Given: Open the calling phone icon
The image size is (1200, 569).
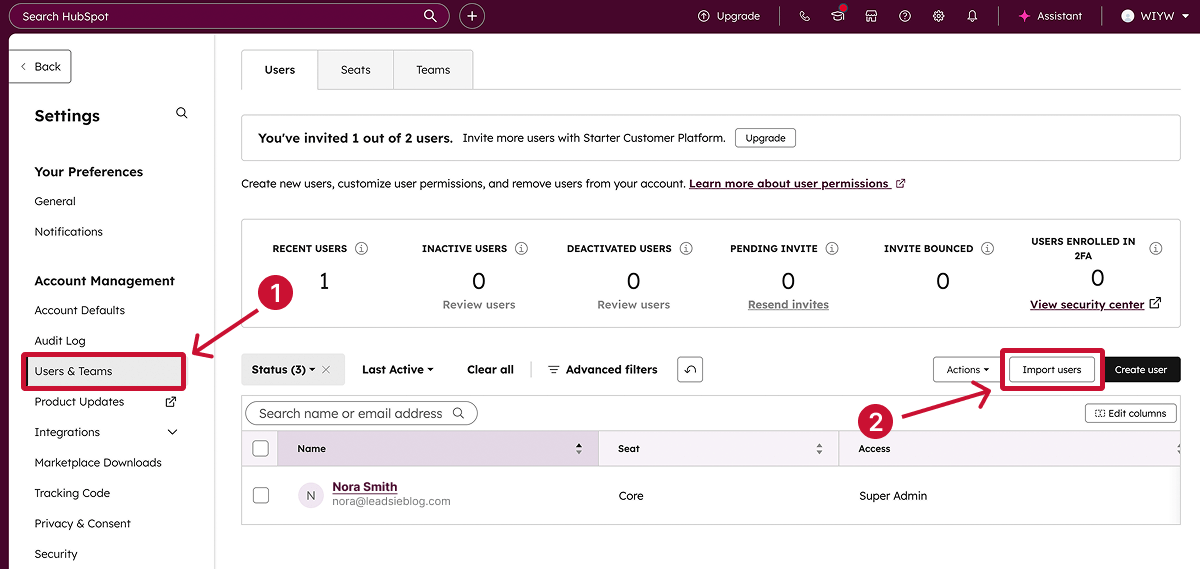Looking at the screenshot, I should (x=805, y=16).
